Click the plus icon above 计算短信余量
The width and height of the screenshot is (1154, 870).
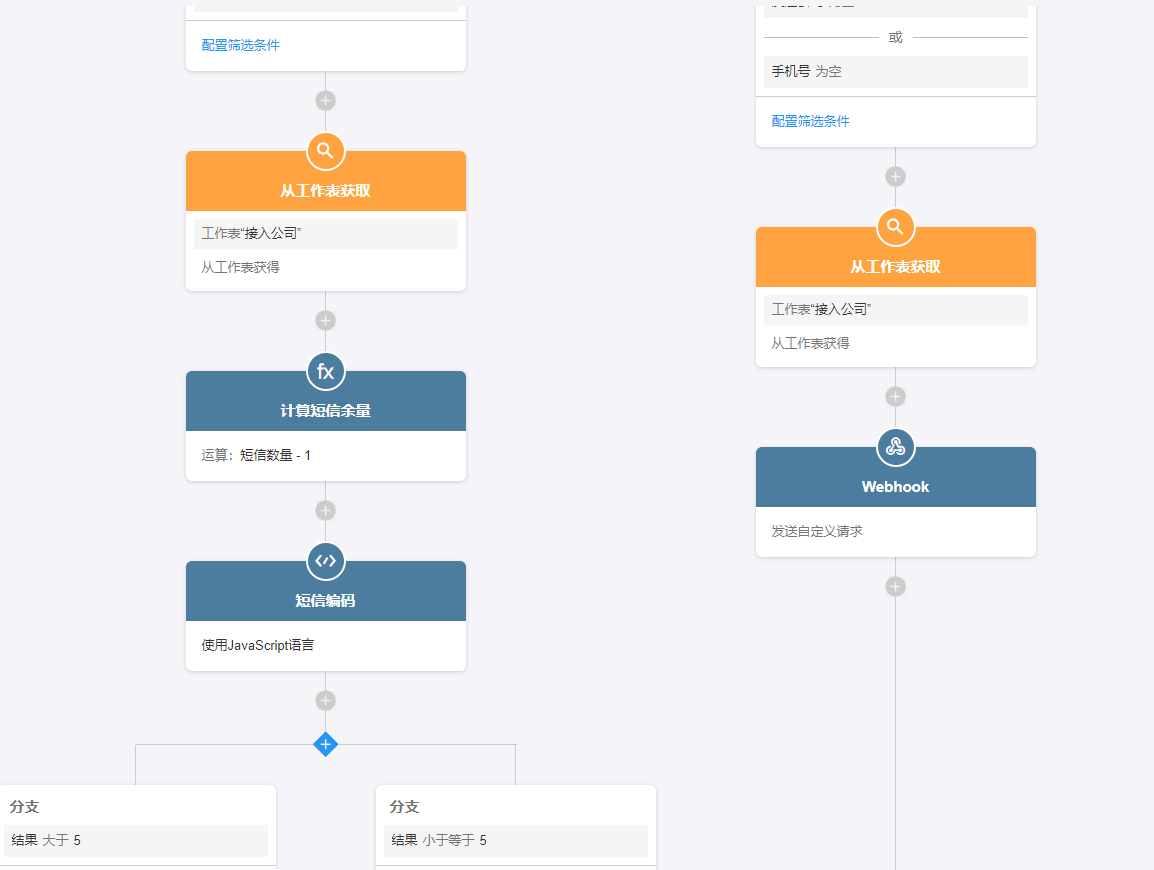pos(325,320)
